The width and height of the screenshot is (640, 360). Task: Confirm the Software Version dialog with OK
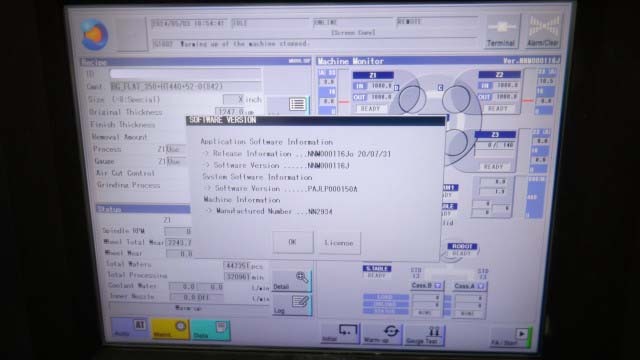tap(293, 242)
